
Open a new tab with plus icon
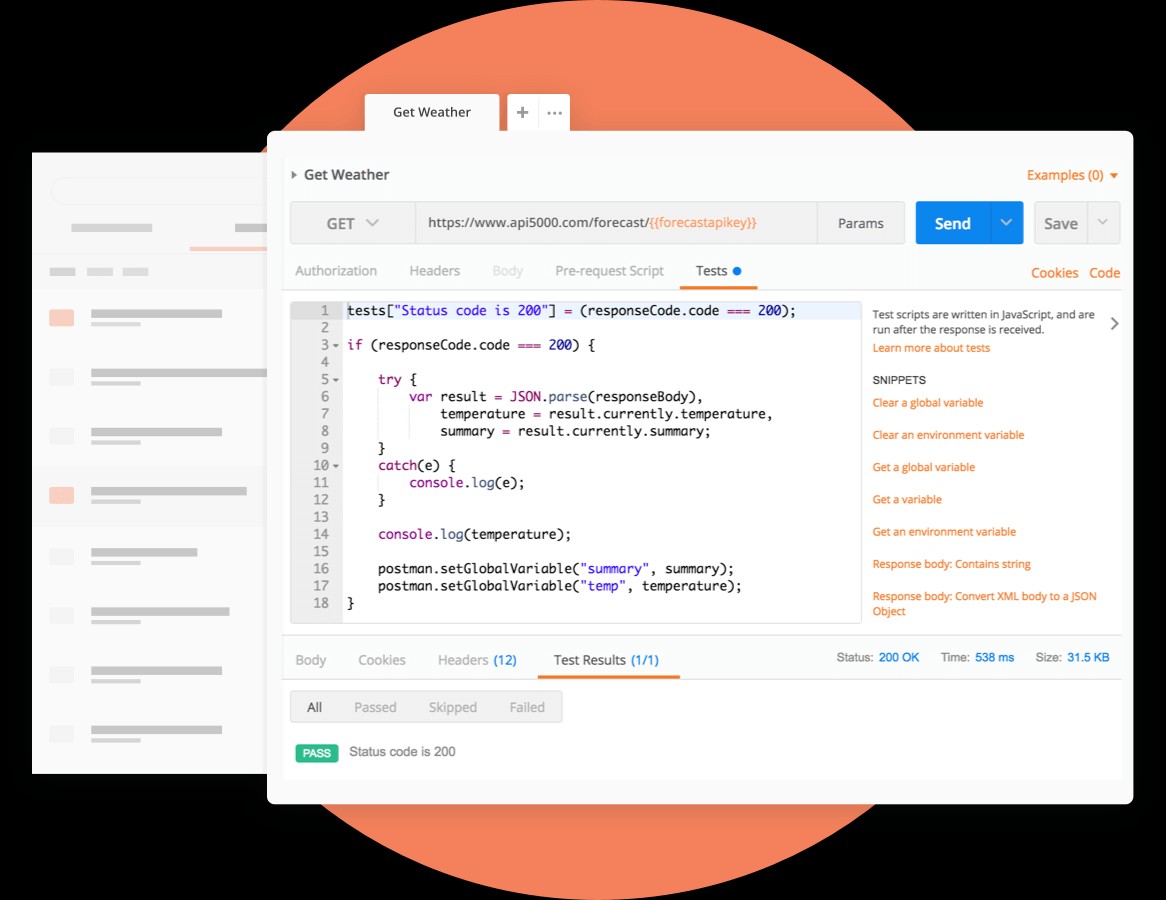(x=522, y=113)
